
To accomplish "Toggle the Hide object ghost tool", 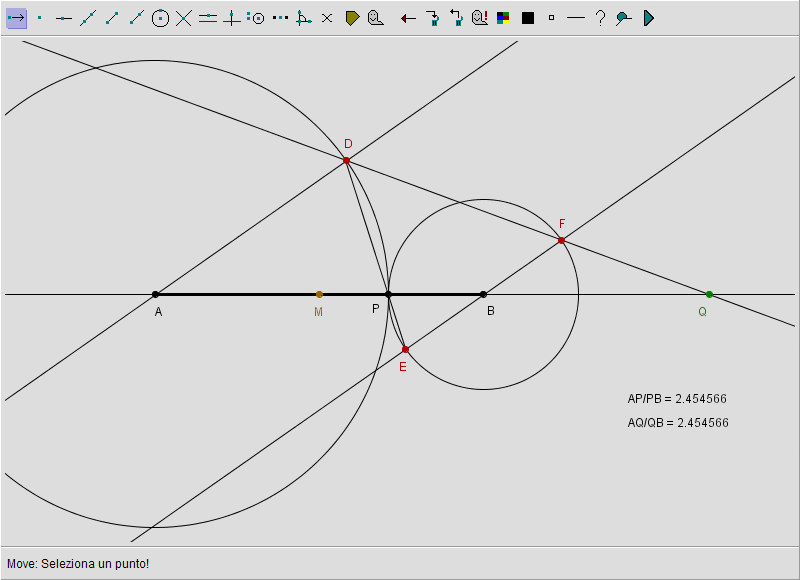I will tap(375, 18).
